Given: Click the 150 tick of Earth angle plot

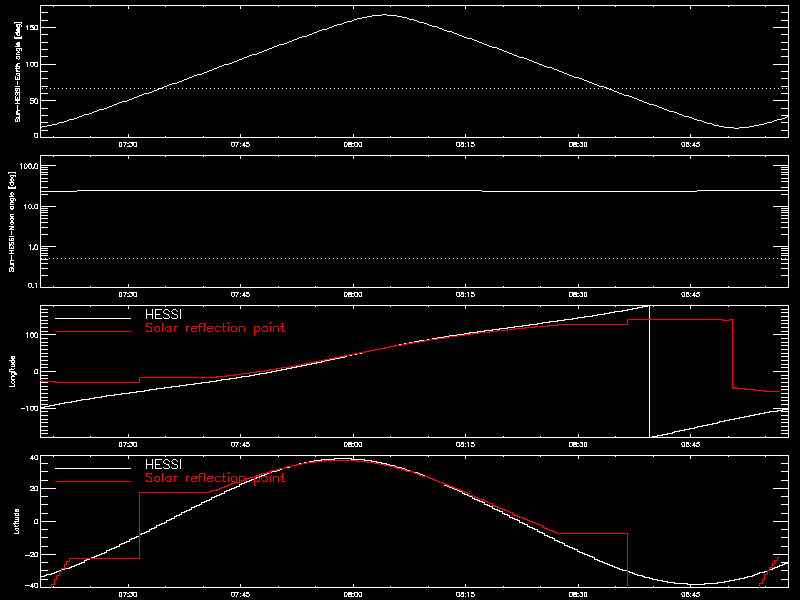Looking at the screenshot, I should pyautogui.click(x=32, y=28).
